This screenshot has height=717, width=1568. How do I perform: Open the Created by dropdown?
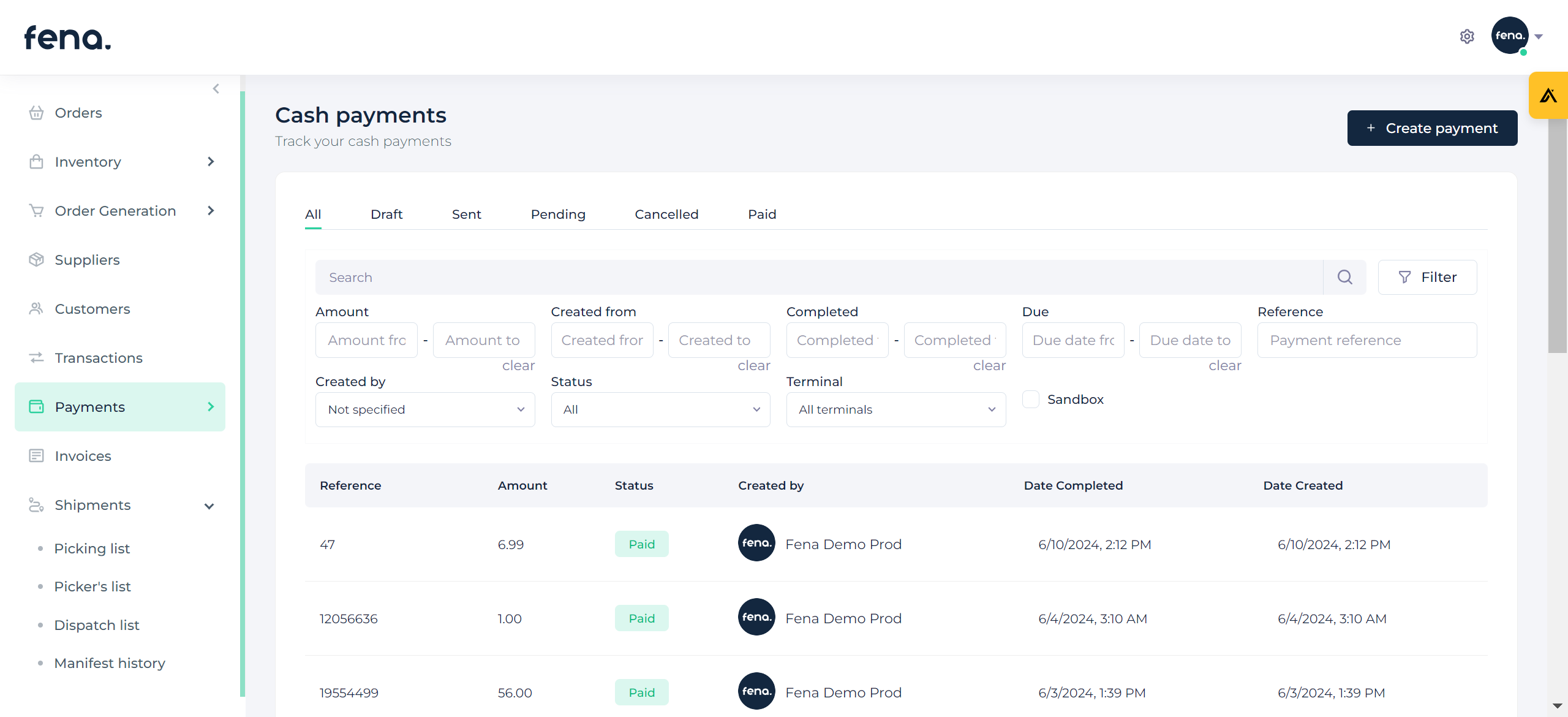[x=425, y=409]
